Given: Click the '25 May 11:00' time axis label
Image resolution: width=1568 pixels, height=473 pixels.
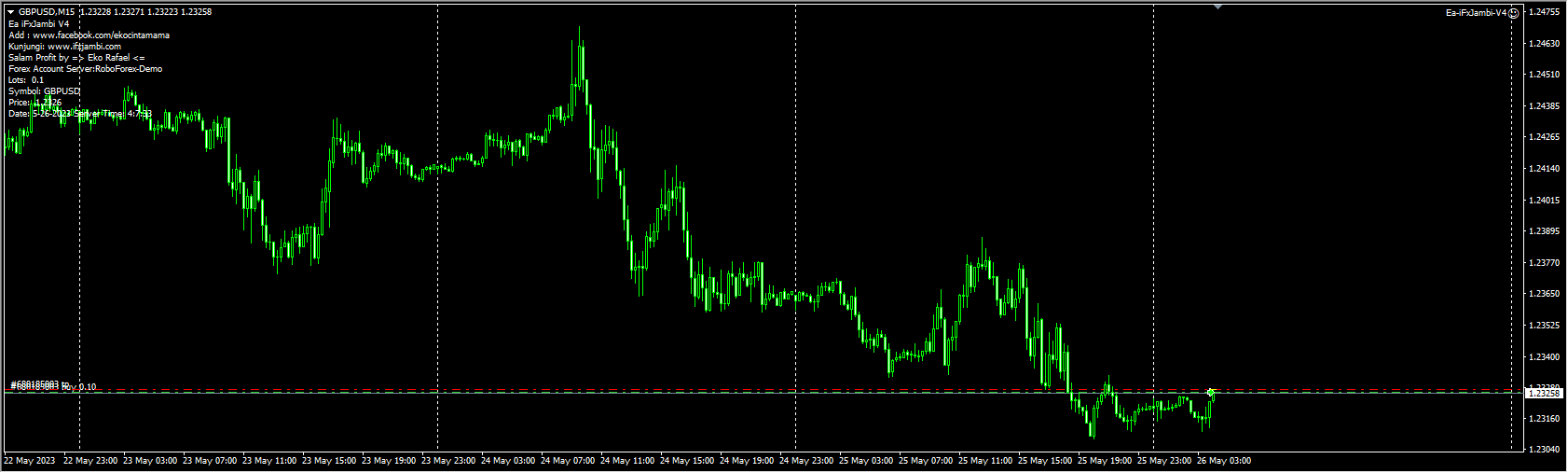Looking at the screenshot, I should 985,461.
